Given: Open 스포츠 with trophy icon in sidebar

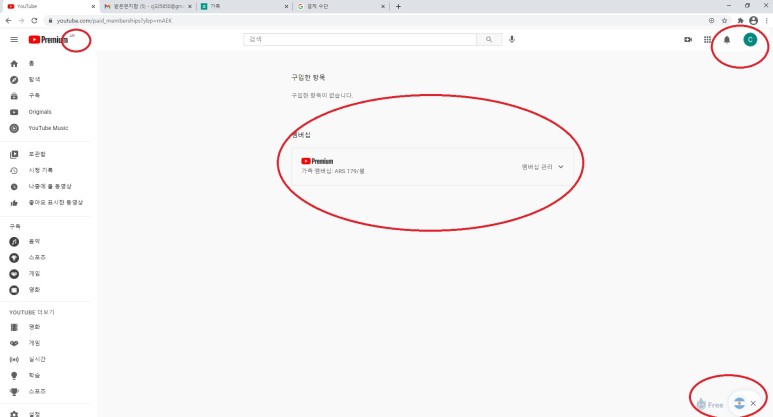Looking at the screenshot, I should tap(36, 392).
